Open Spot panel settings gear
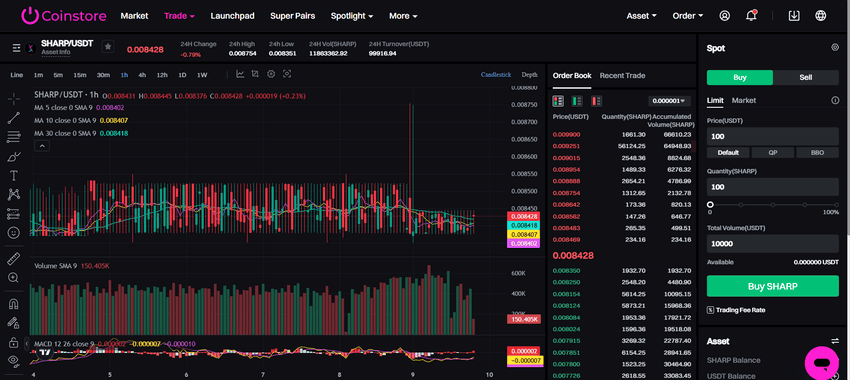 (x=835, y=48)
